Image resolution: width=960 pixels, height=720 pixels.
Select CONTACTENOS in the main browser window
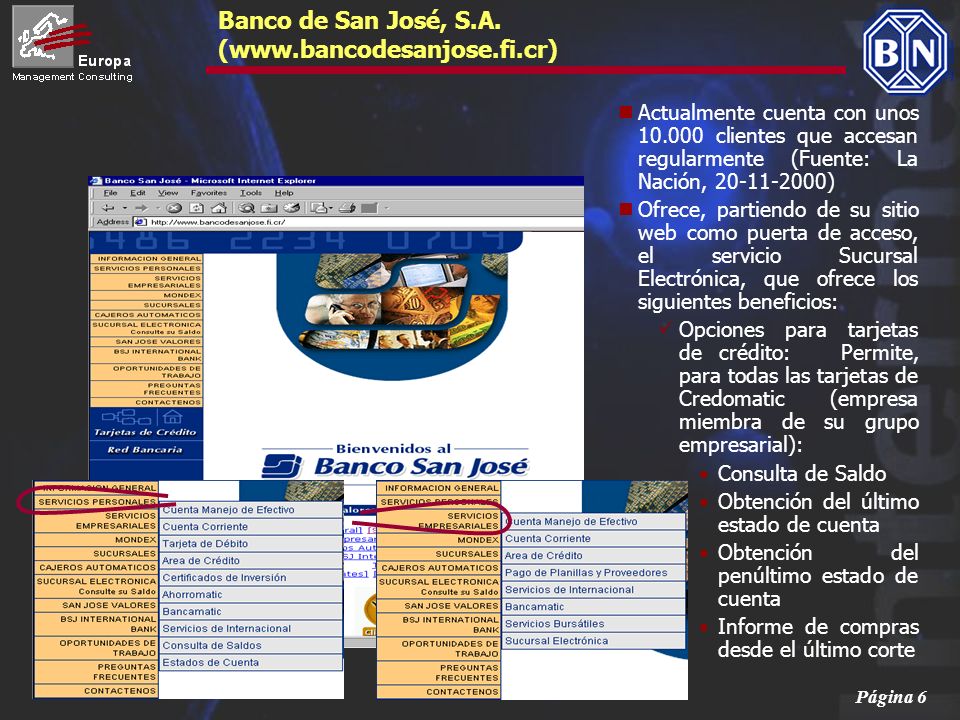(x=146, y=402)
